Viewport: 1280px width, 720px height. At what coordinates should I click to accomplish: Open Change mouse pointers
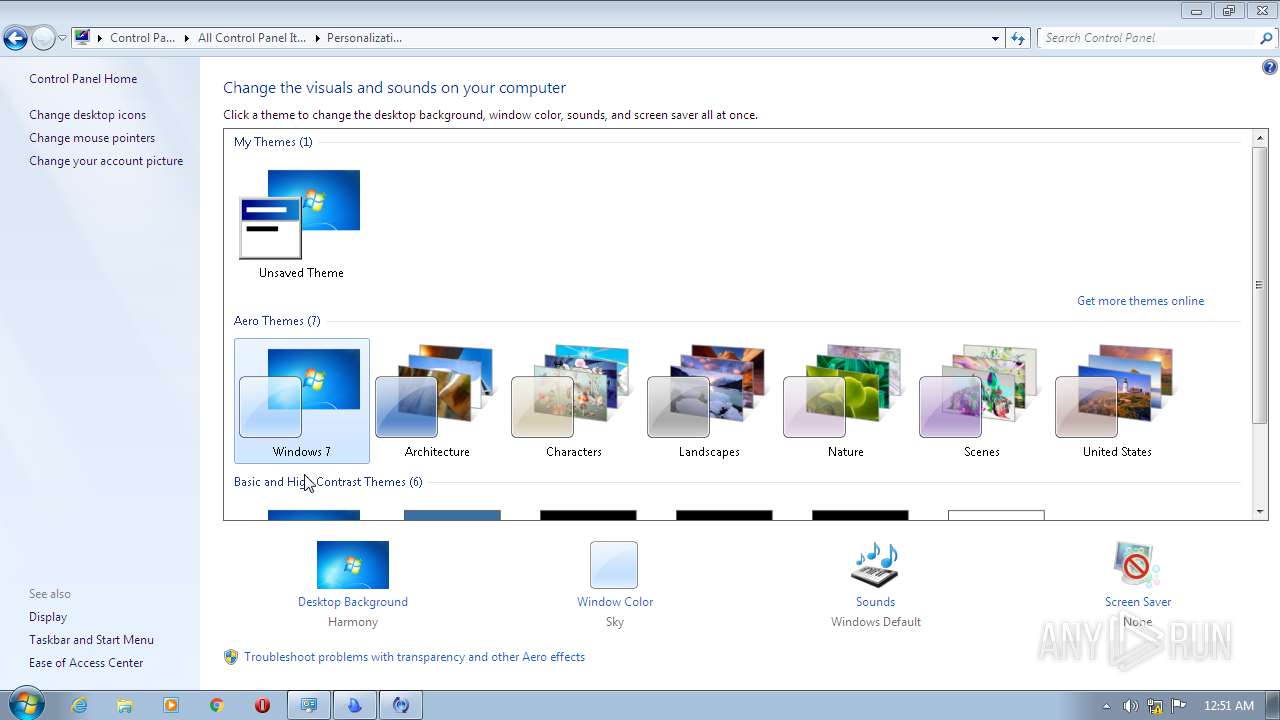92,138
